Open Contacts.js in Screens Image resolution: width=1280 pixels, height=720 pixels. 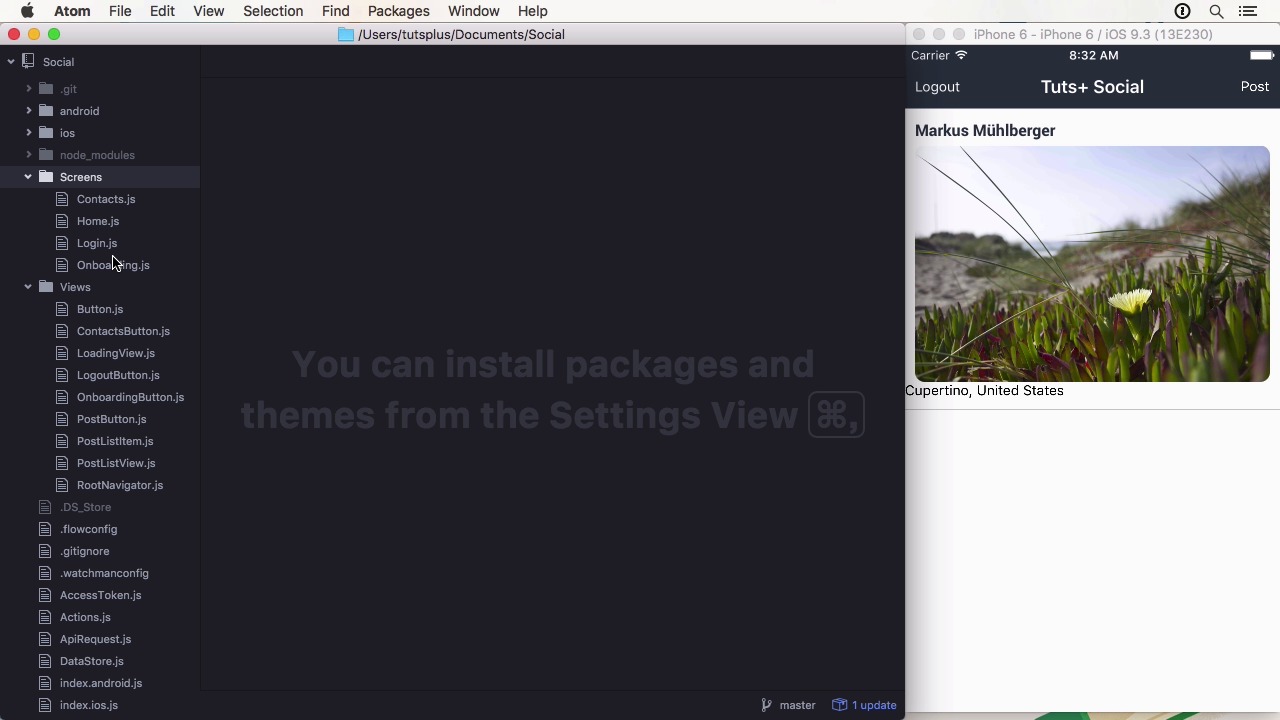106,199
